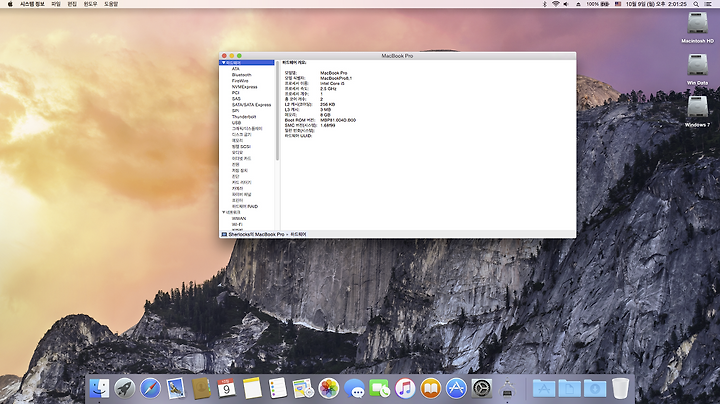This screenshot has height=404, width=720.
Task: Select FireWire in hardware sidebar
Action: [x=240, y=81]
